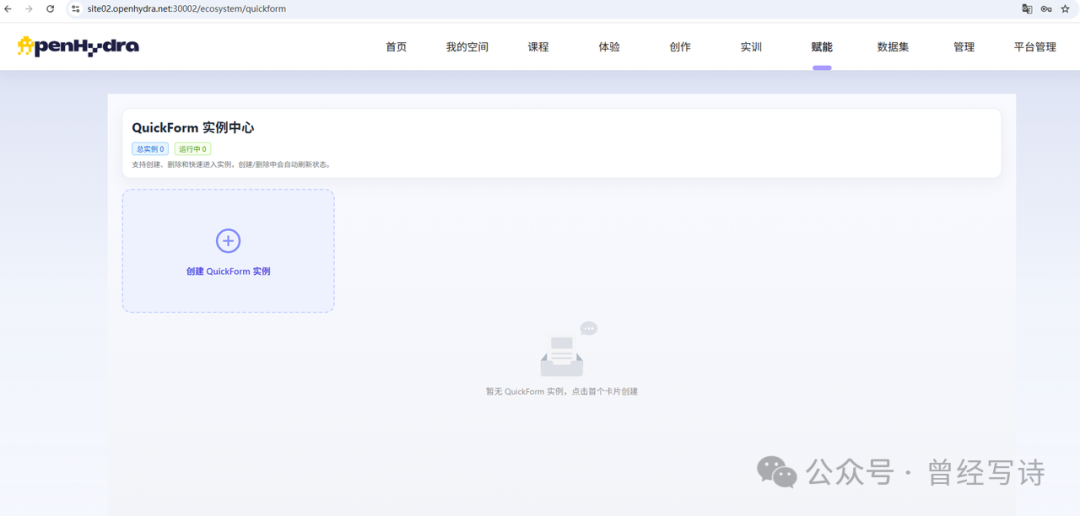The width and height of the screenshot is (1080, 516).
Task: Click the 总实例 0 badge
Action: click(x=150, y=149)
